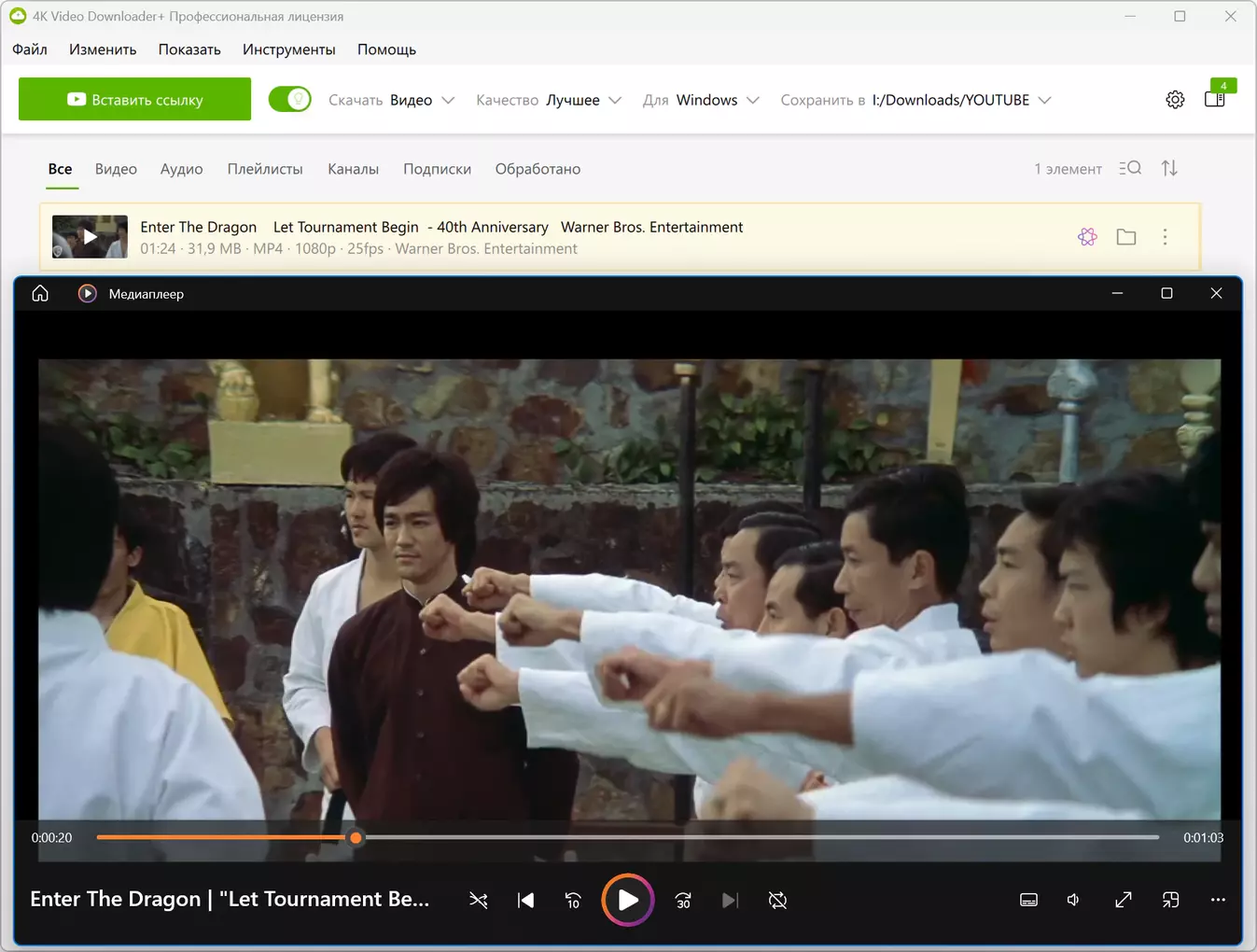
Task: Open more options in the media player
Action: pos(1218,900)
